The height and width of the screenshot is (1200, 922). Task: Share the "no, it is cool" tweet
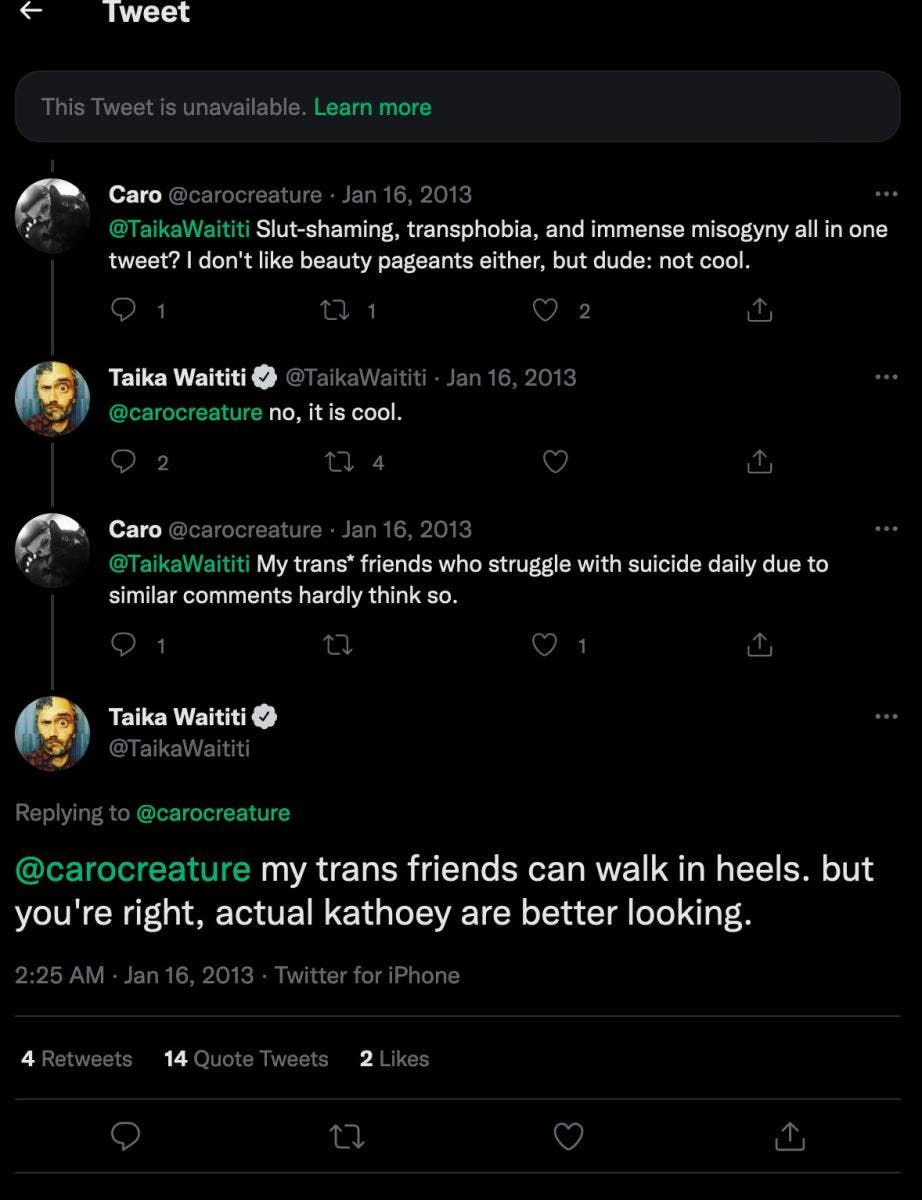click(x=760, y=462)
